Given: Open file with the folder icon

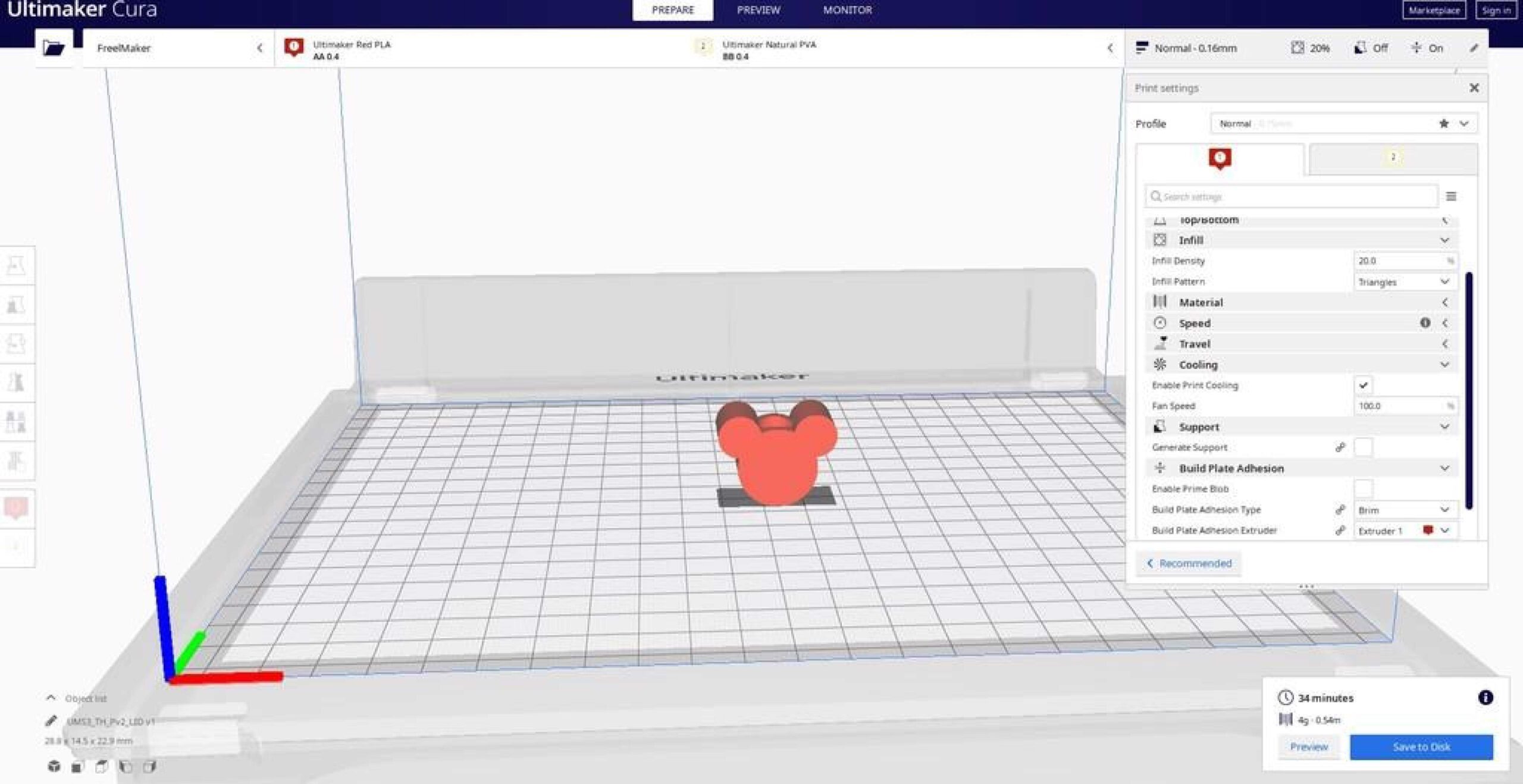Looking at the screenshot, I should click(x=54, y=48).
